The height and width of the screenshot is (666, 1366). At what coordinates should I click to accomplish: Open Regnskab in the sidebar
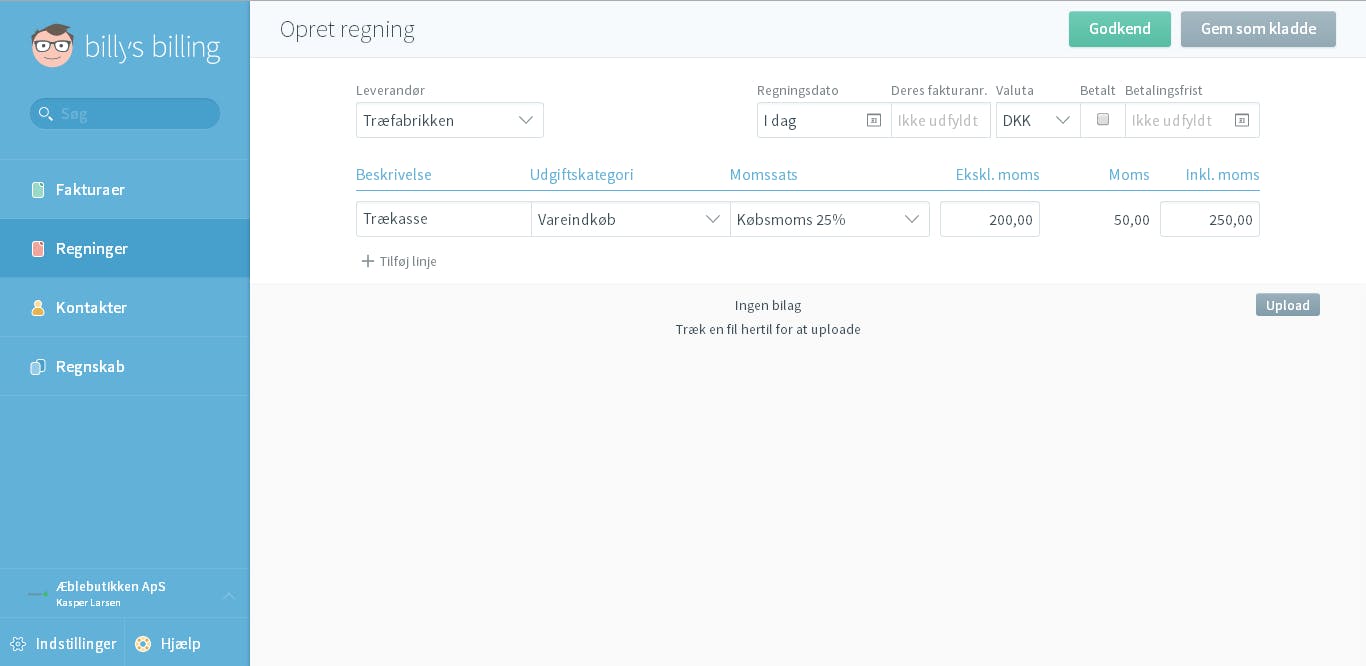tap(124, 367)
